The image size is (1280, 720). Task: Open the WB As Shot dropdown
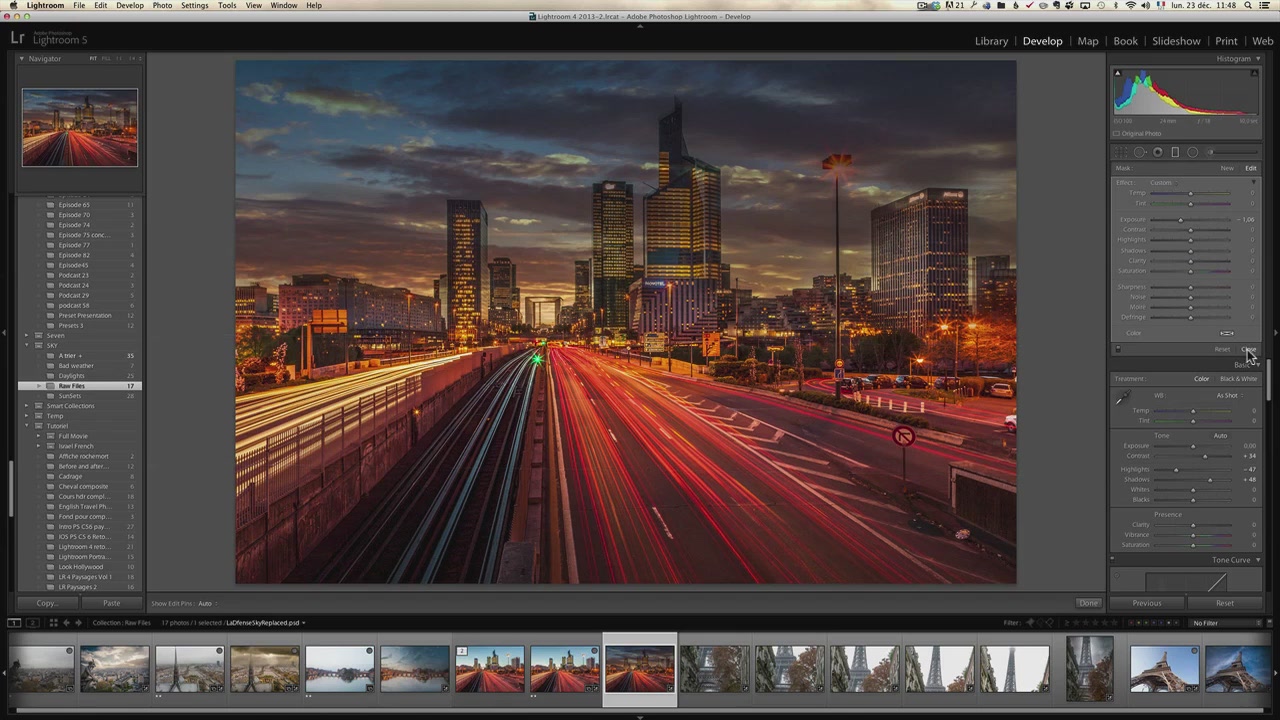pyautogui.click(x=1229, y=395)
